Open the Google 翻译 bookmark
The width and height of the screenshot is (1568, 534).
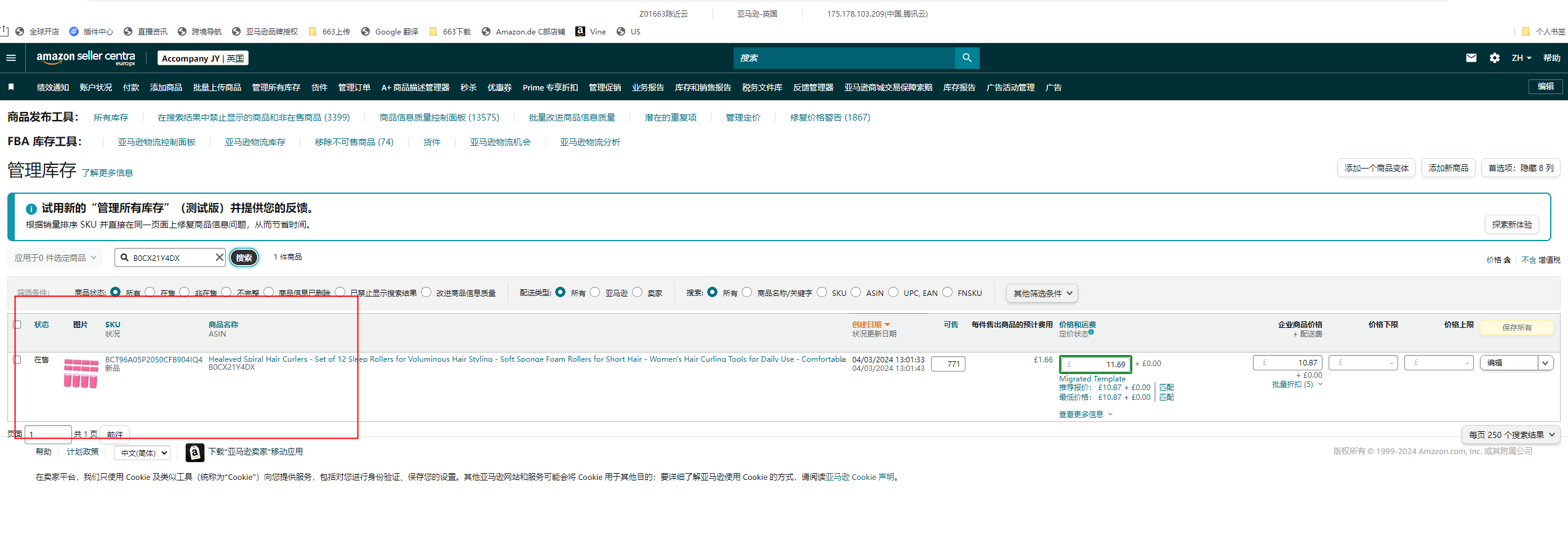390,31
